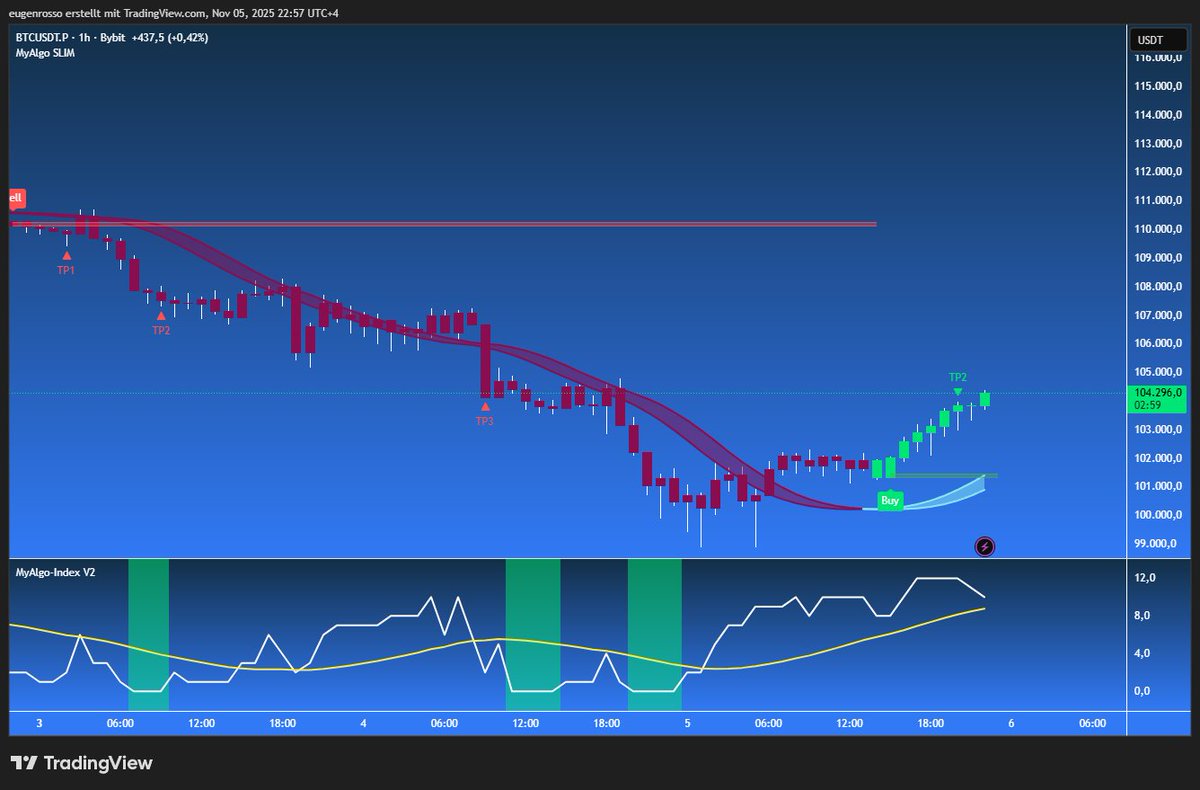The width and height of the screenshot is (1200, 790).
Task: Click the date label 3 on time axis
Action: pyautogui.click(x=39, y=723)
